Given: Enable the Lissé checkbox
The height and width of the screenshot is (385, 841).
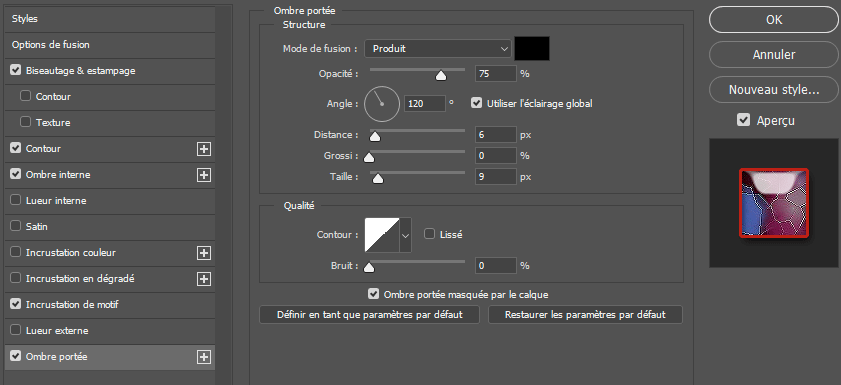Looking at the screenshot, I should [429, 234].
